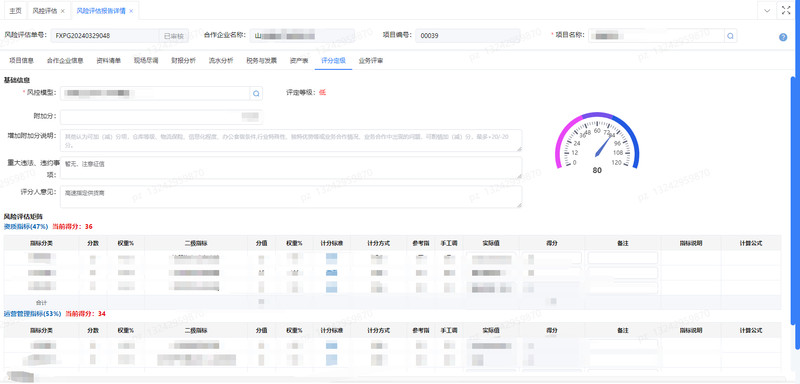The height and width of the screenshot is (384, 800).
Task: Open the 资产表 section tab
Action: click(x=299, y=60)
